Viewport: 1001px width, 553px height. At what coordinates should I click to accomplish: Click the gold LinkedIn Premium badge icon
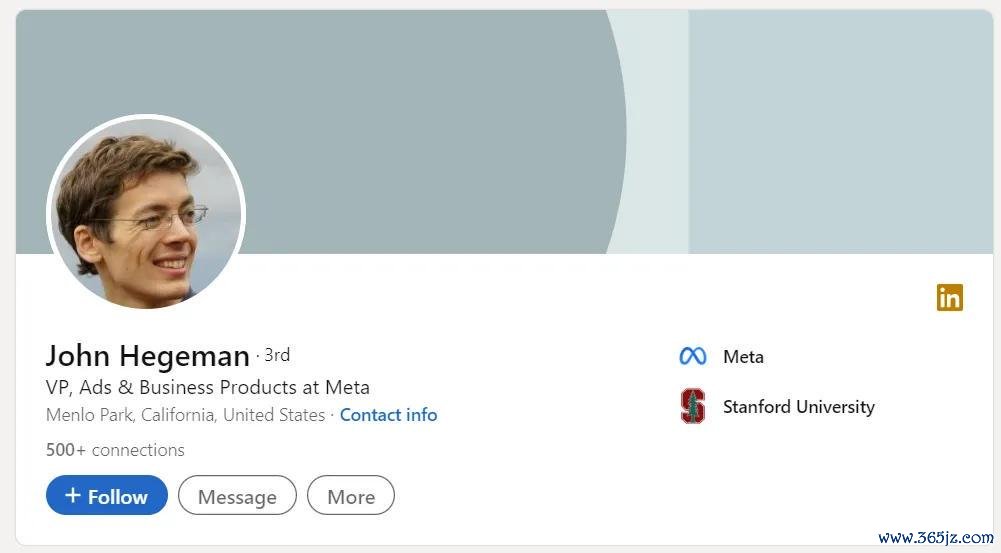(949, 298)
